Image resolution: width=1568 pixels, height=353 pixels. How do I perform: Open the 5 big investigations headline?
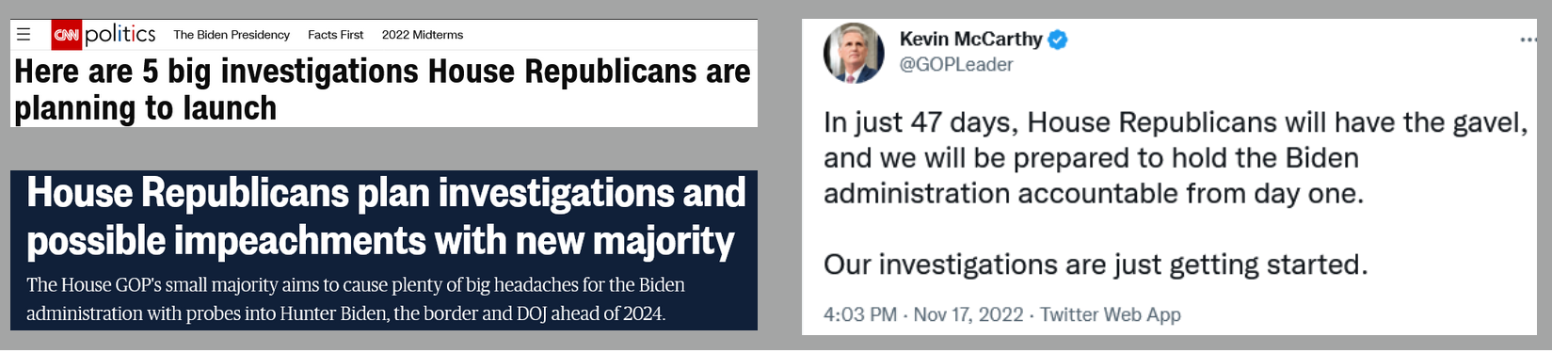pos(382,89)
